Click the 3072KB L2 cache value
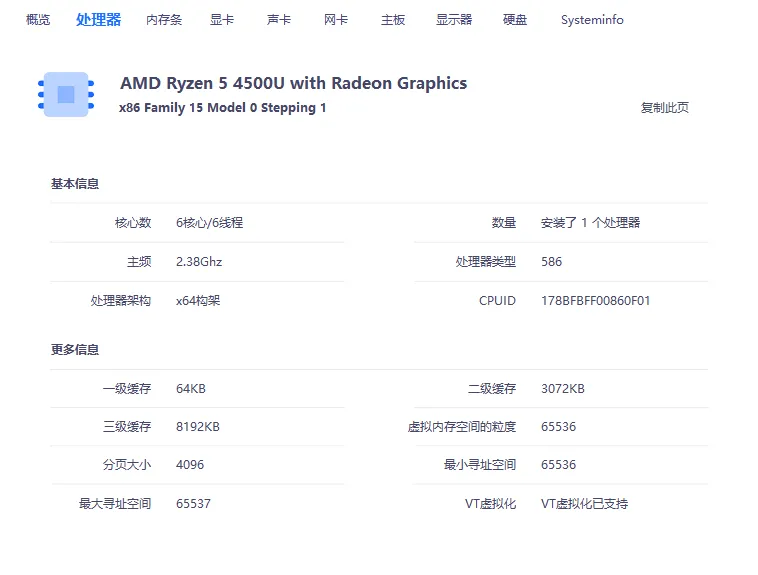The width and height of the screenshot is (758, 575). pos(562,389)
